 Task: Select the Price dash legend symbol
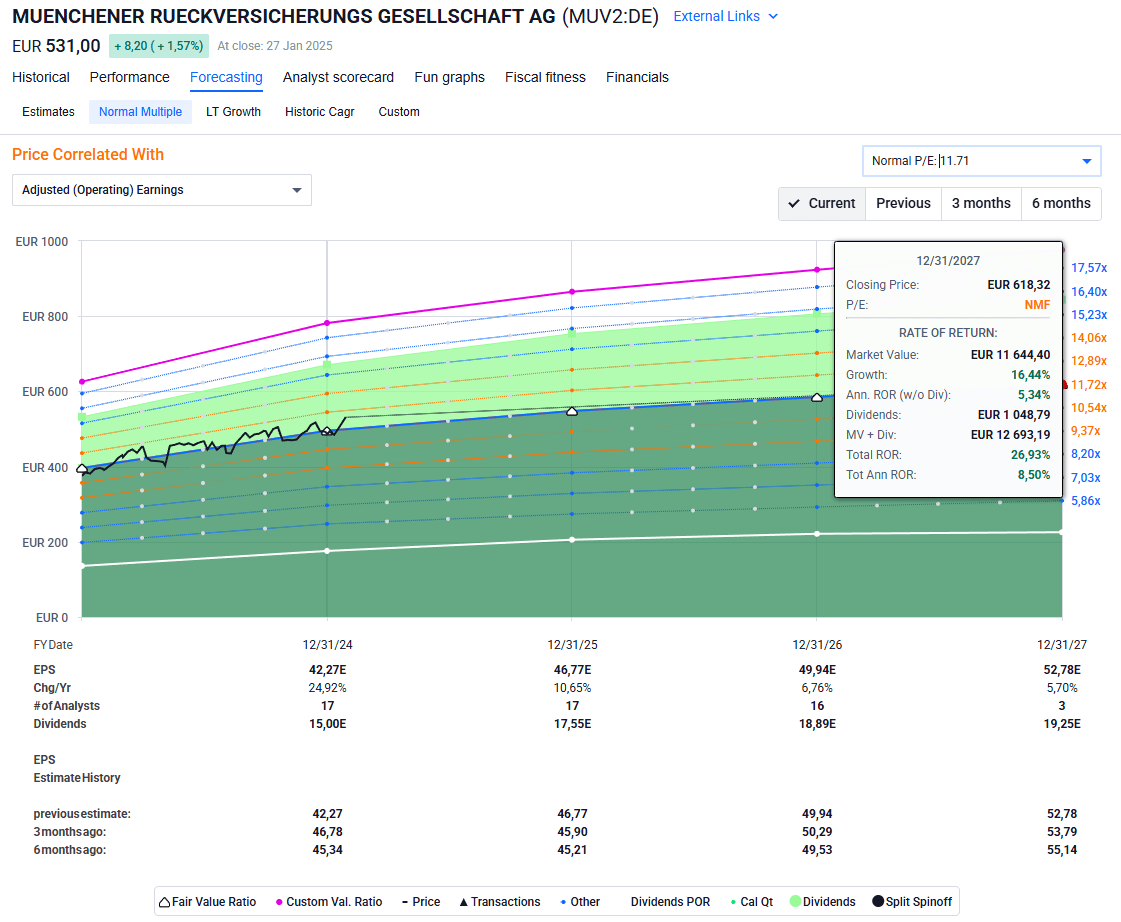[x=405, y=901]
